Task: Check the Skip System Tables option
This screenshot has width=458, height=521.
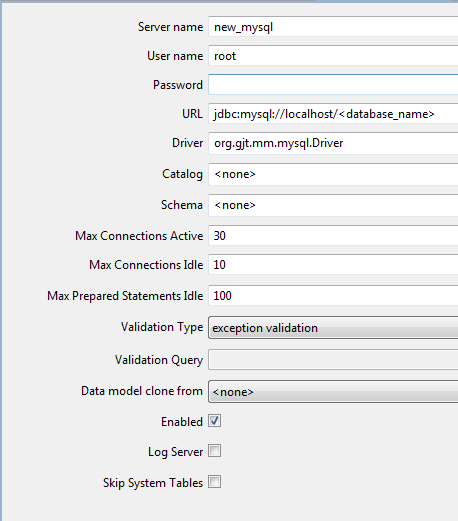Action: [214, 482]
